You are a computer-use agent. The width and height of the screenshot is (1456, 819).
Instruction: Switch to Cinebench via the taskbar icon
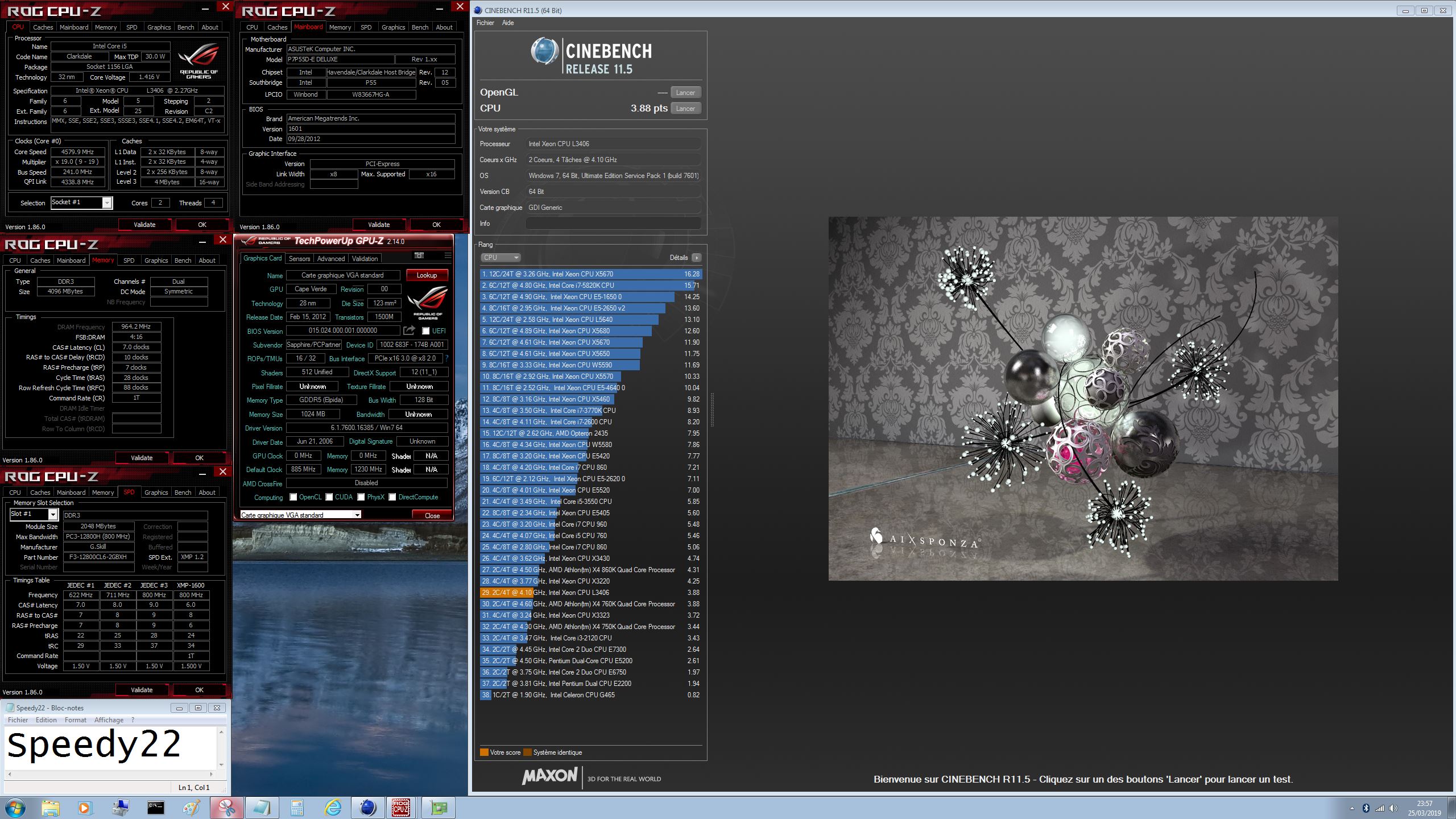click(368, 808)
